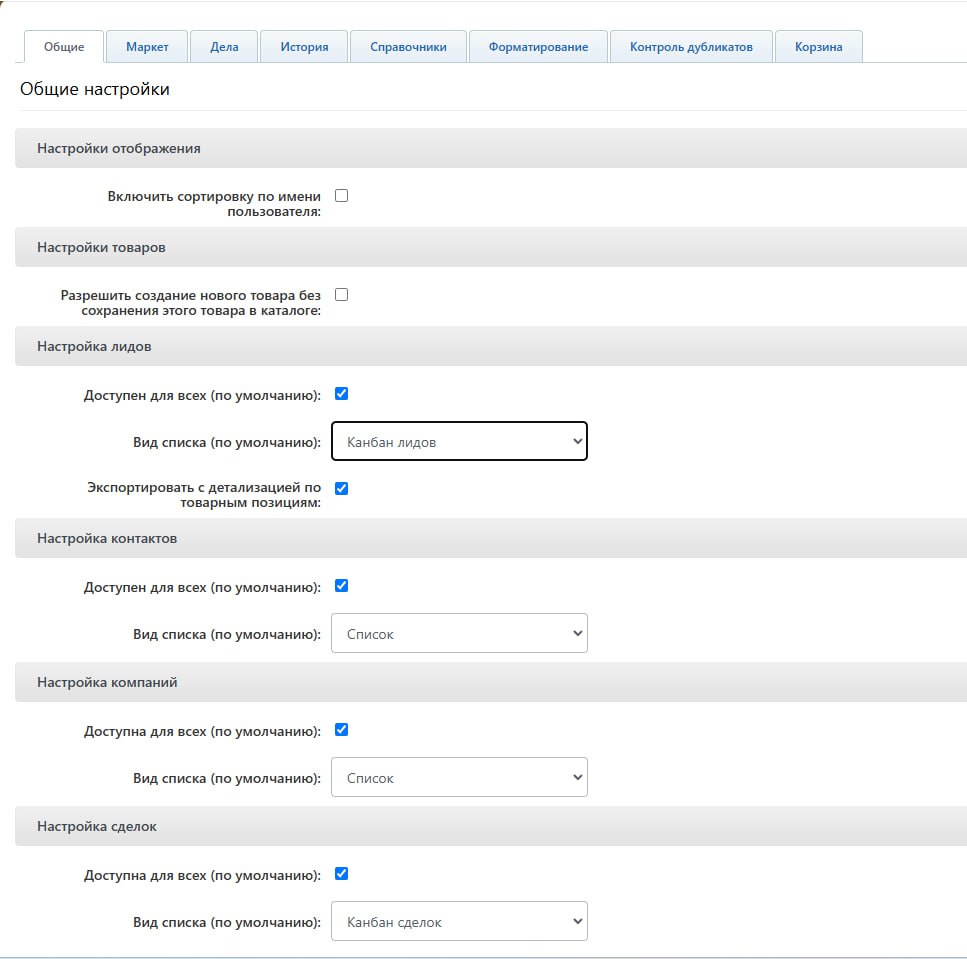Open the Дела tab
This screenshot has height=959, width=967.
click(x=224, y=47)
